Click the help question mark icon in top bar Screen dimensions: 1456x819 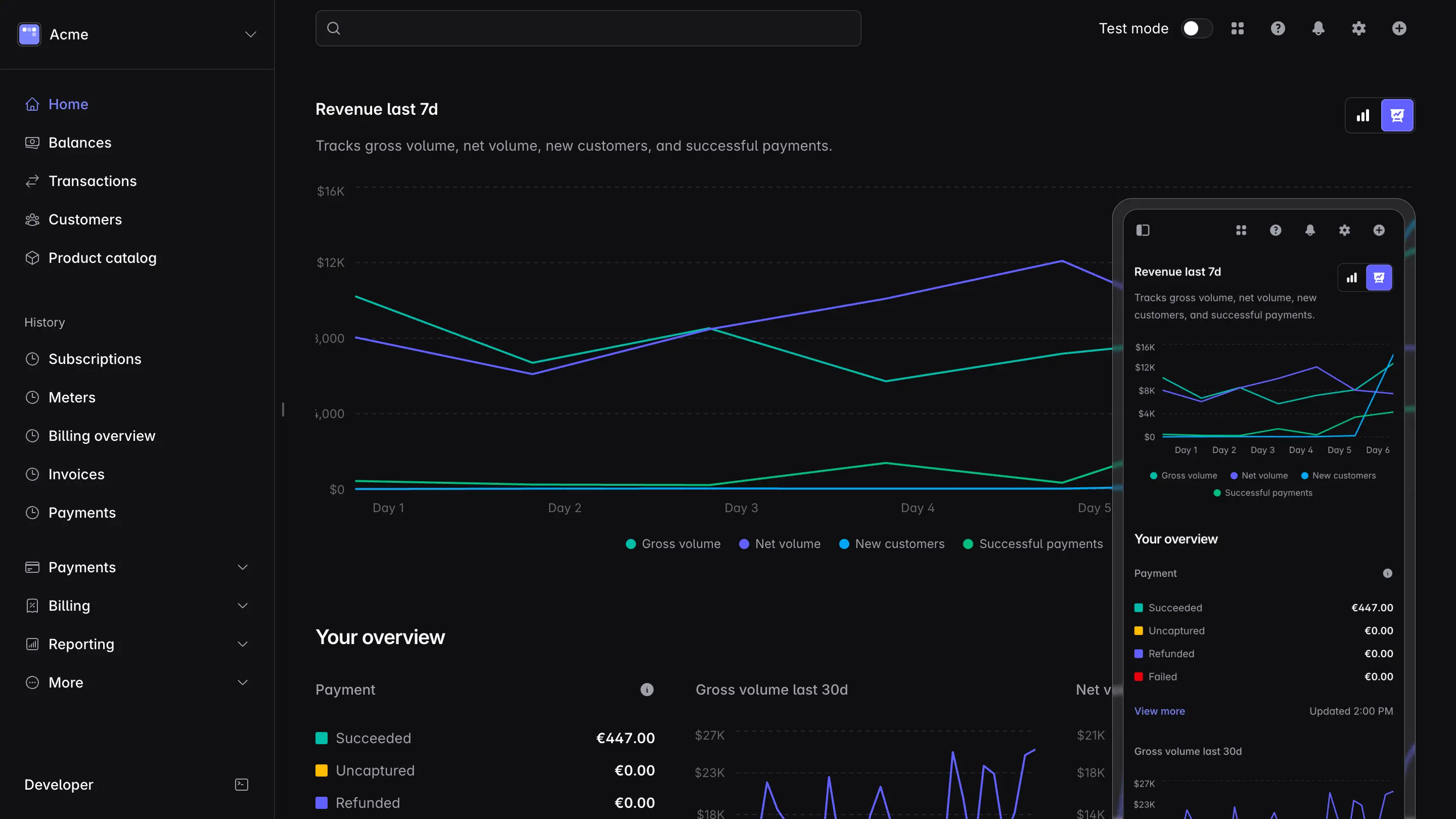tap(1278, 28)
